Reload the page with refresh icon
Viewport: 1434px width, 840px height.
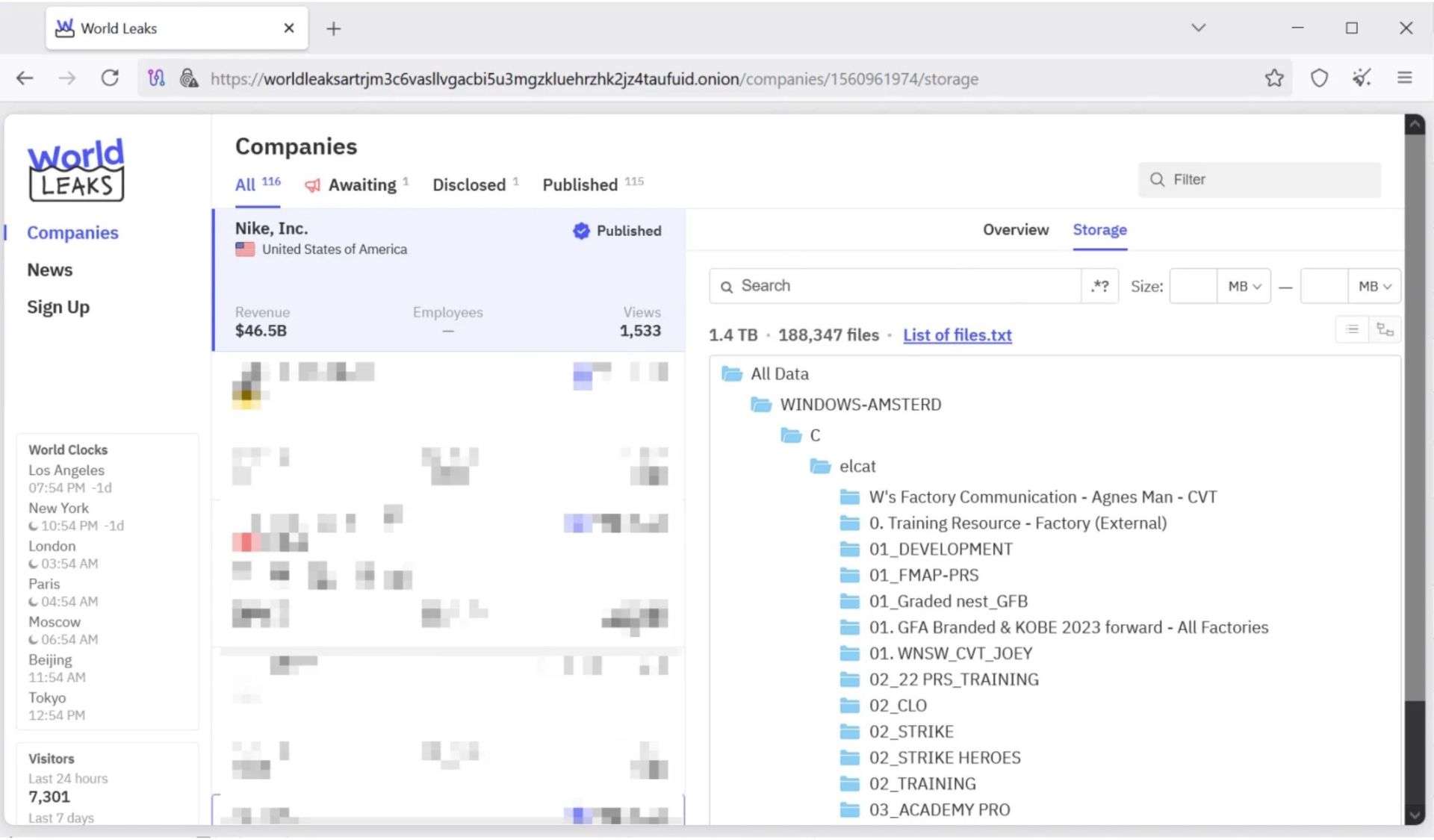(110, 78)
